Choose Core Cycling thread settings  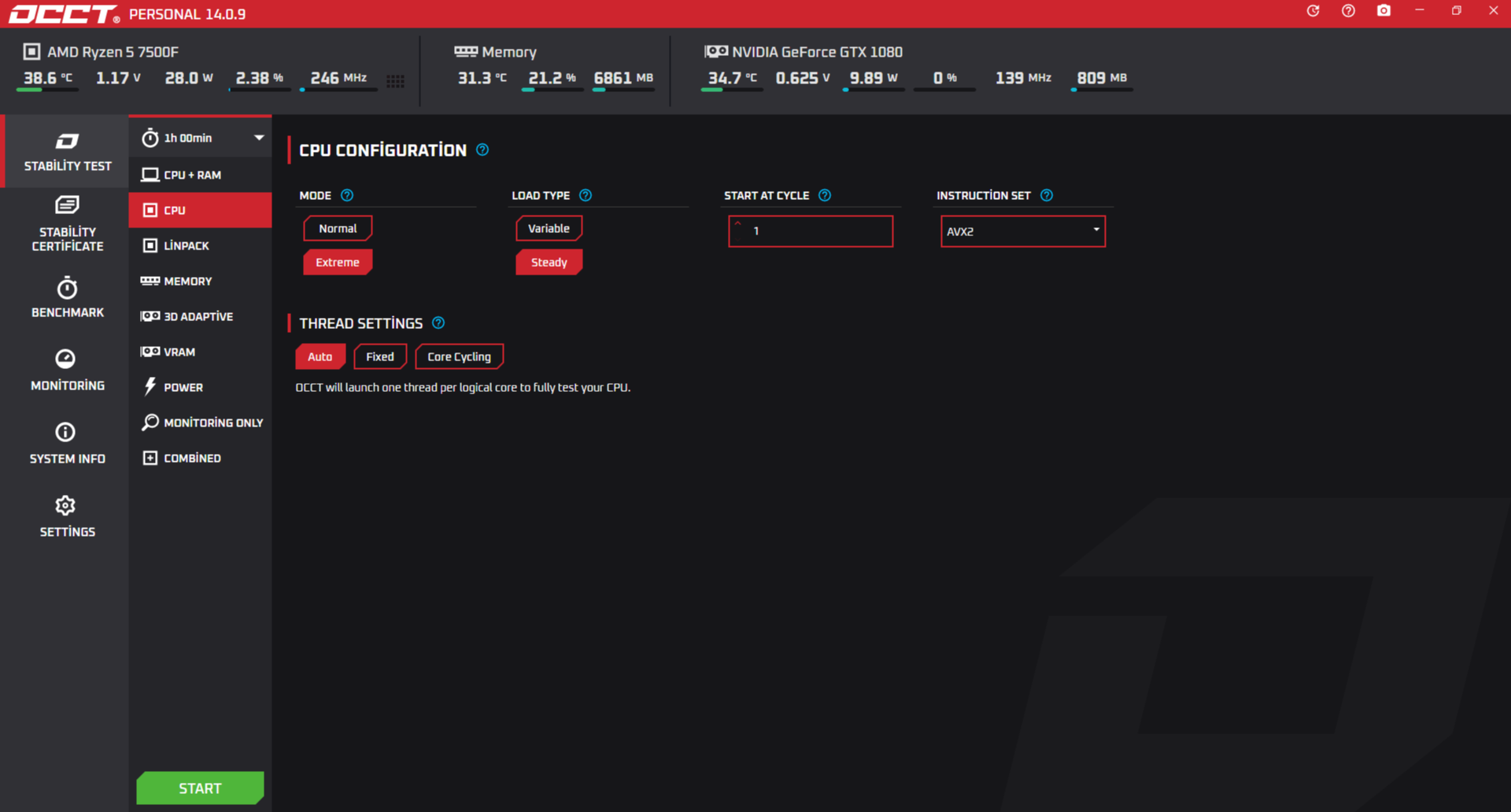tap(459, 356)
